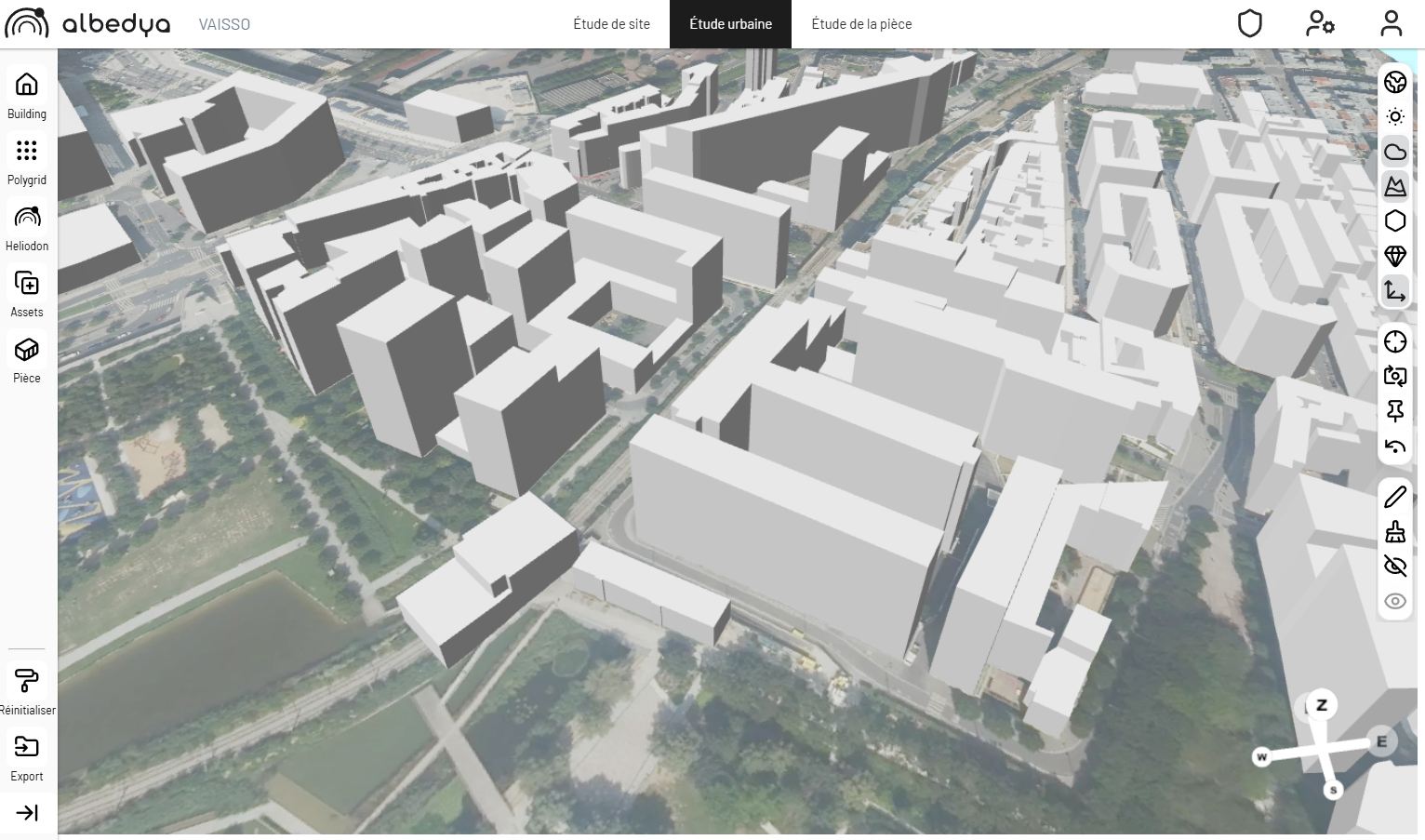Screen dimensions: 1425x840
Task: Click the globe map-style icon
Action: (1395, 82)
